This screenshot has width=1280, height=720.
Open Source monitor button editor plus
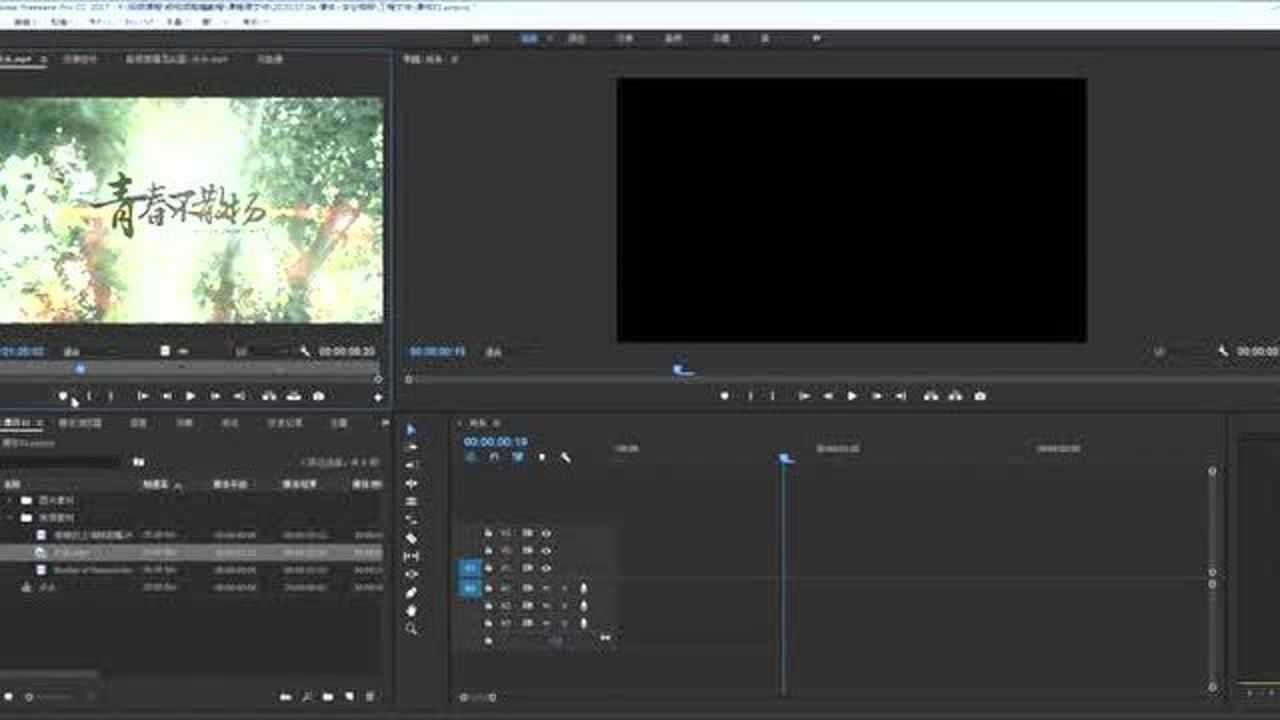(x=378, y=397)
